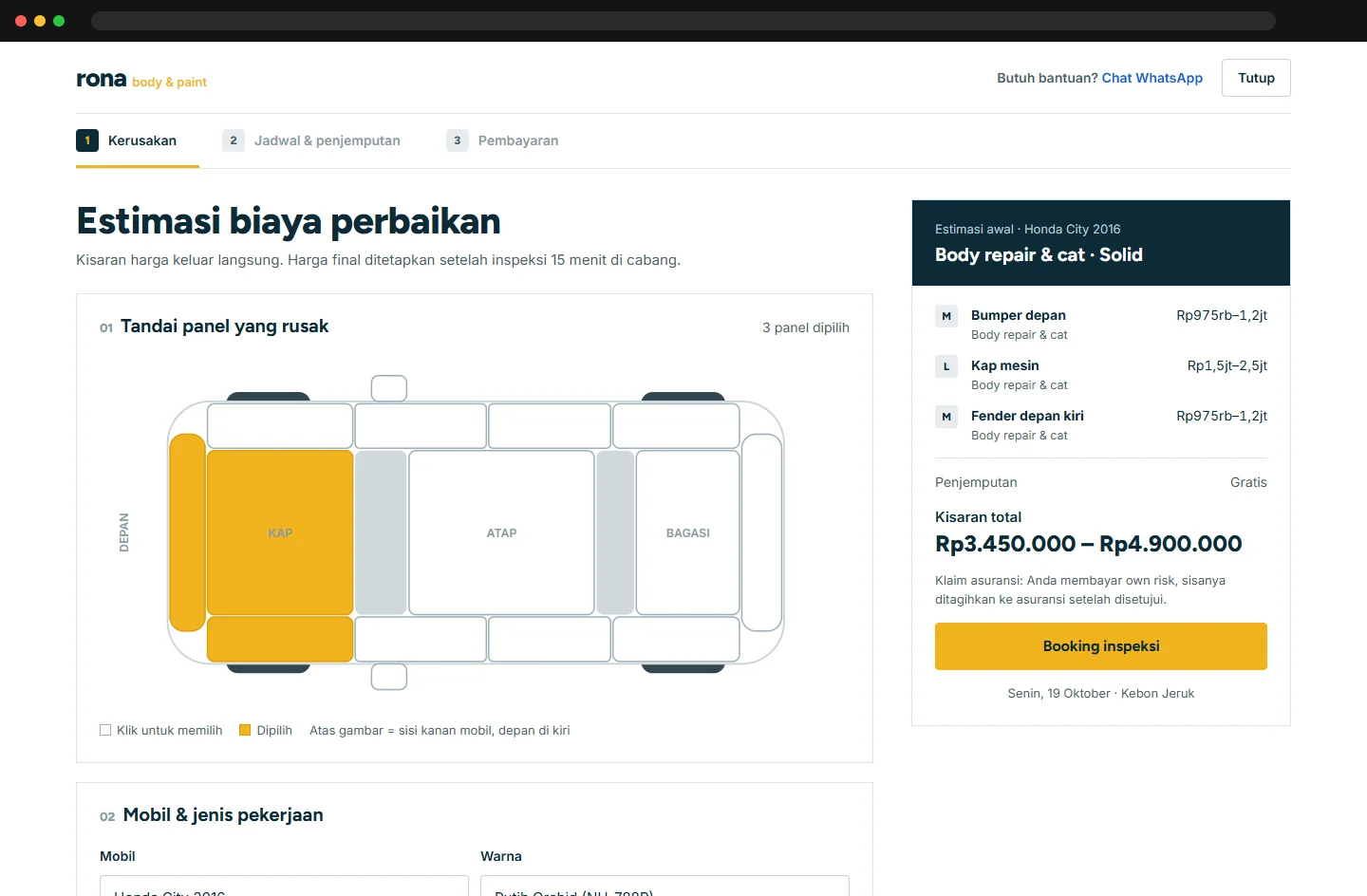Select the gray rear windshield panel

point(615,532)
